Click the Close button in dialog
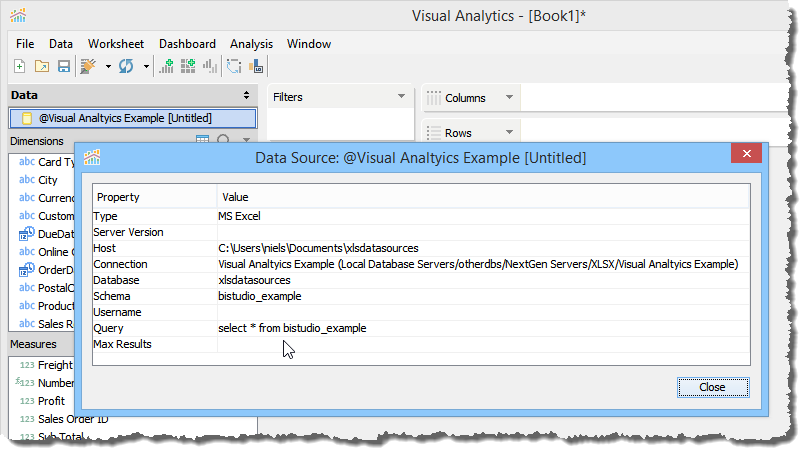 [x=712, y=387]
